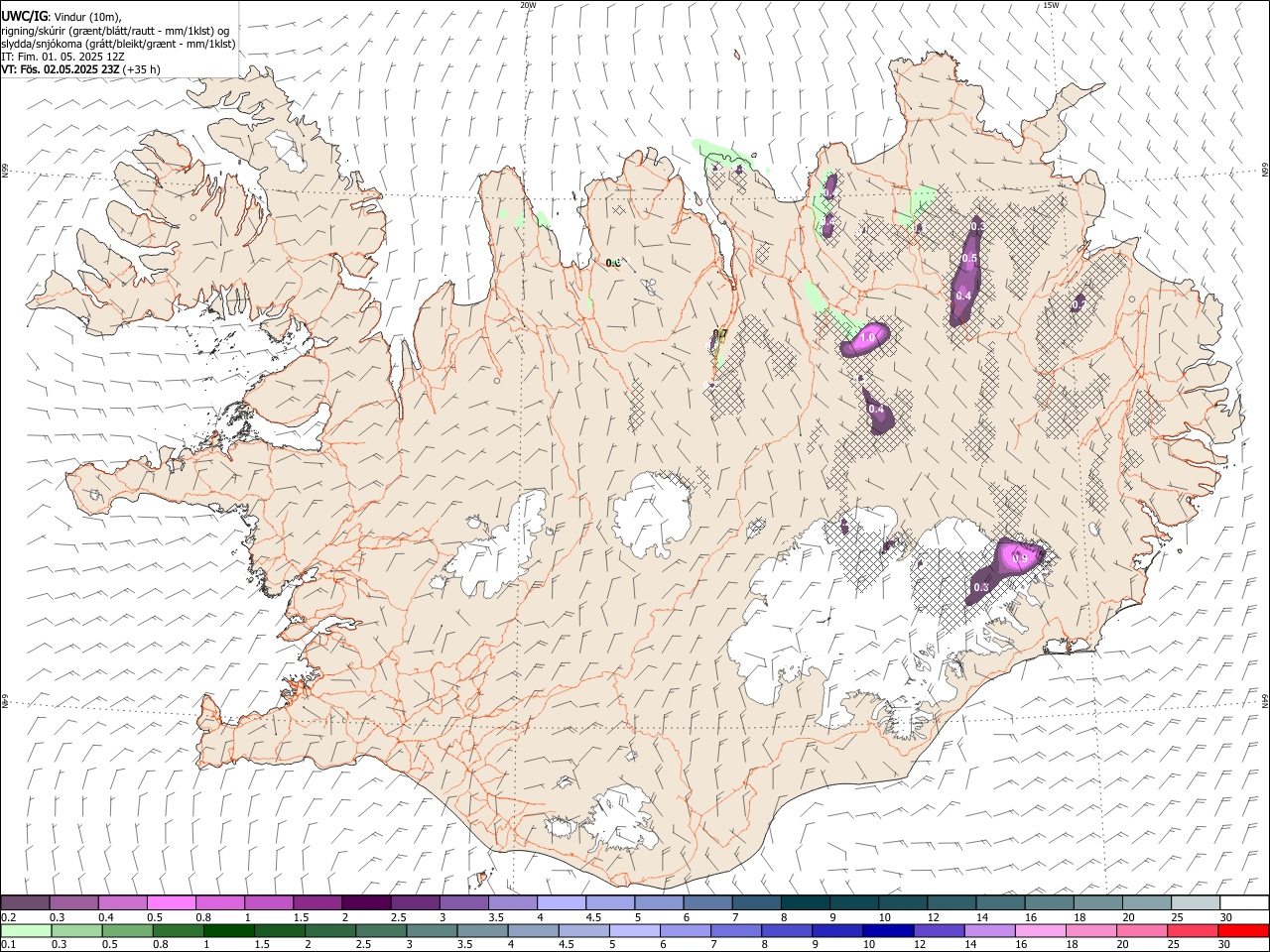Pick the steel blue snow swatch at 6
The image size is (1270, 952).
coord(708,902)
